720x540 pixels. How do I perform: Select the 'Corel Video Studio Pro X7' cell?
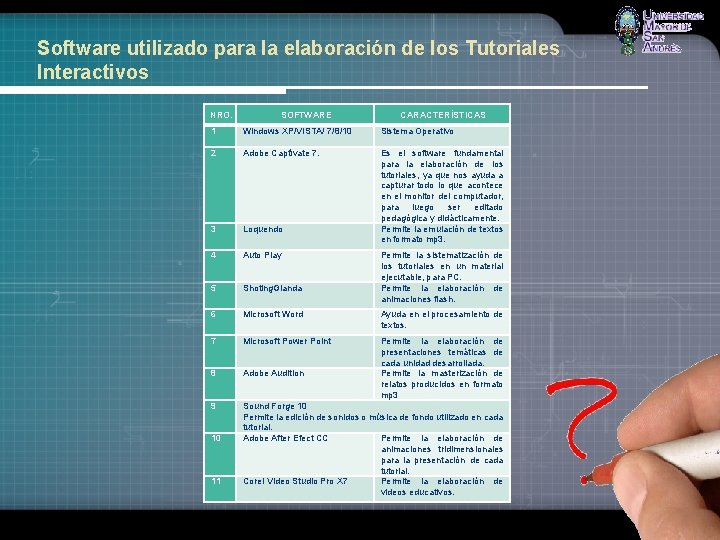click(305, 489)
